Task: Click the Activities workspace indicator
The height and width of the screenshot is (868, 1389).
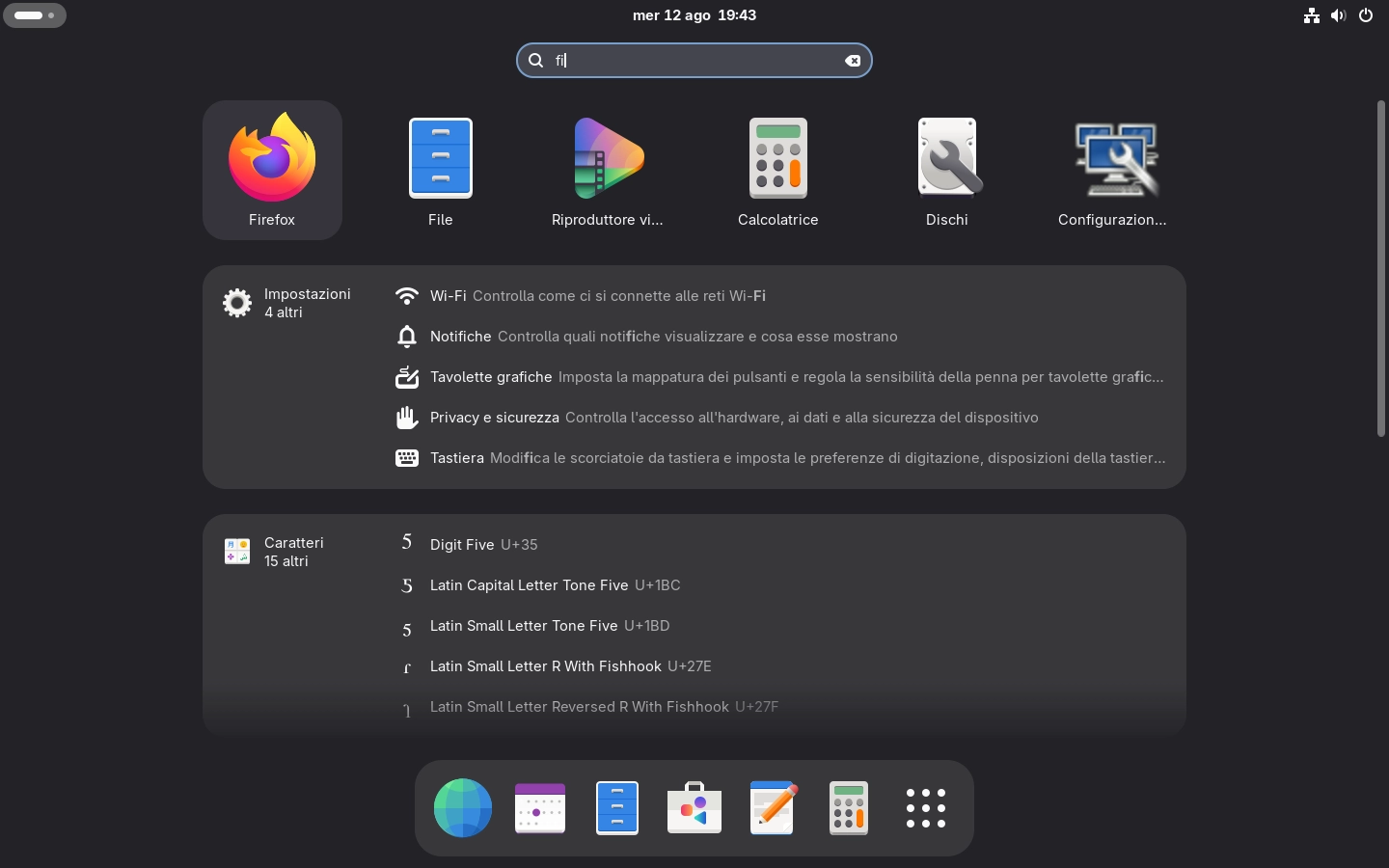Action: coord(35,15)
